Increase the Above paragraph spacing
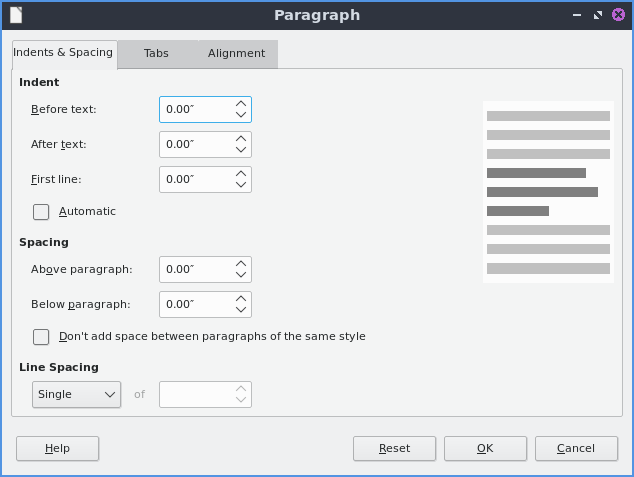This screenshot has width=634, height=477. (240, 263)
